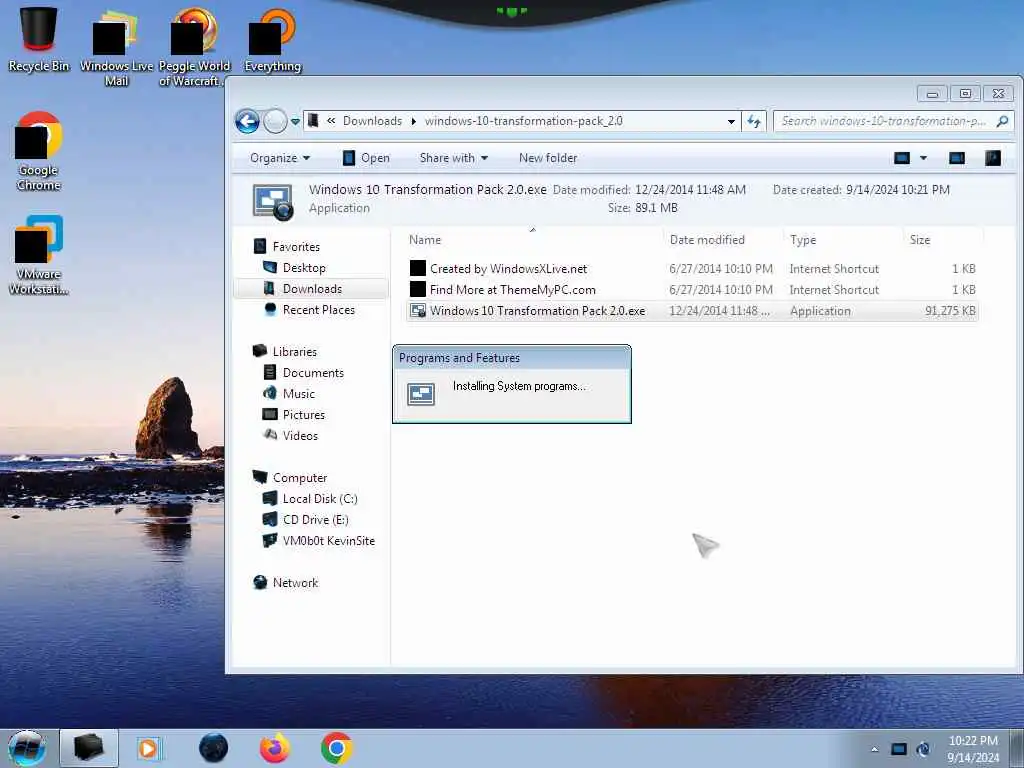Image resolution: width=1024 pixels, height=768 pixels.
Task: Open the recent pages dropdown arrow
Action: click(295, 121)
